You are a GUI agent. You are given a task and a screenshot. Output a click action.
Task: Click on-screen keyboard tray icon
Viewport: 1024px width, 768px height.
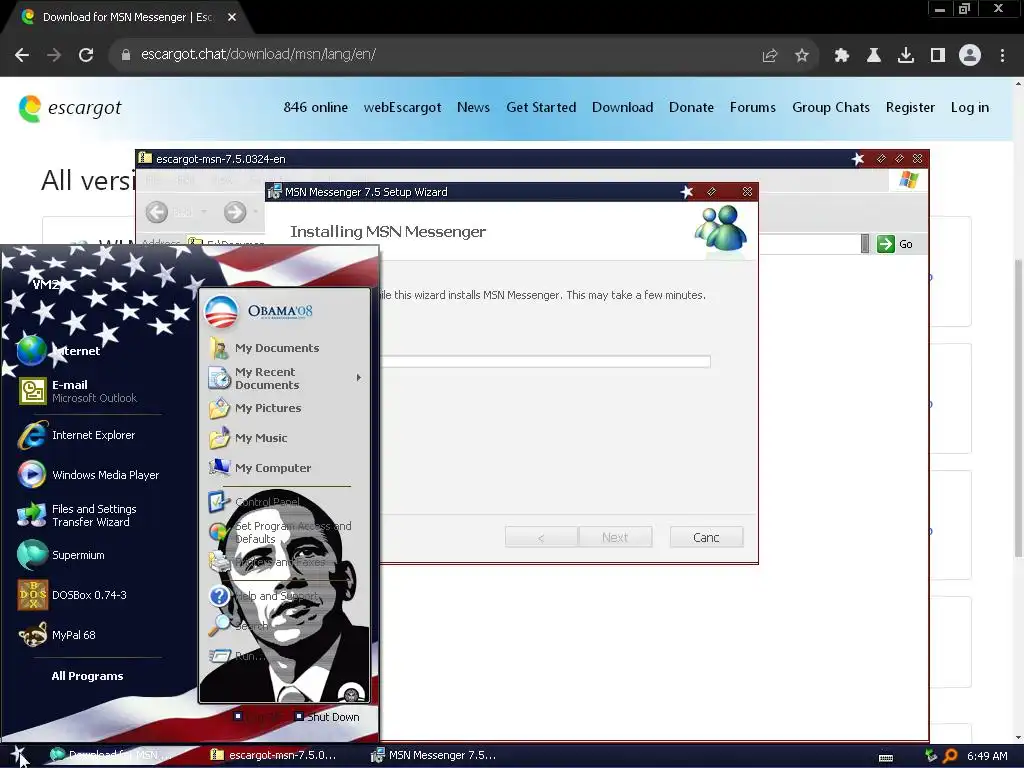click(x=886, y=757)
